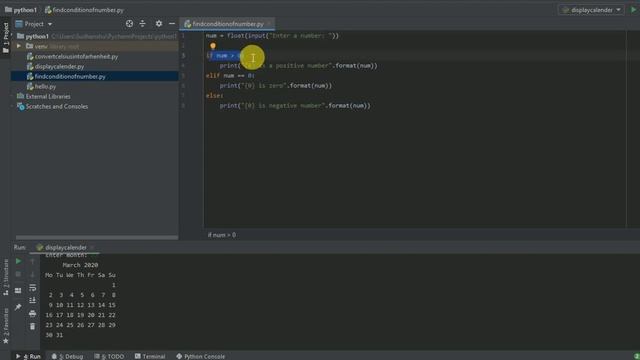Click the 'elif num == 0:' code line
640x360 pixels.
click(x=230, y=76)
